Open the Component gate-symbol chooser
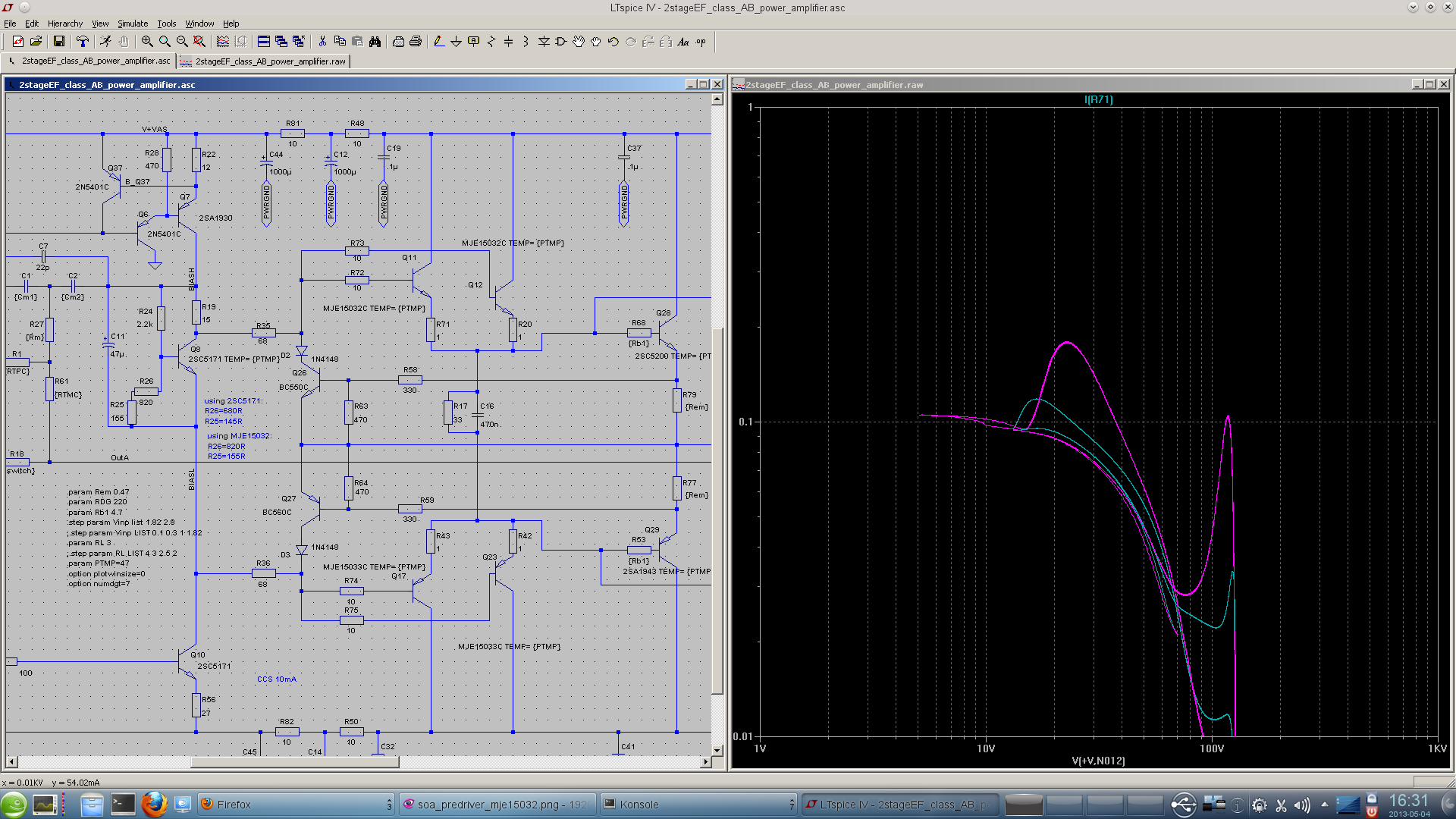1456x819 pixels. [x=561, y=42]
